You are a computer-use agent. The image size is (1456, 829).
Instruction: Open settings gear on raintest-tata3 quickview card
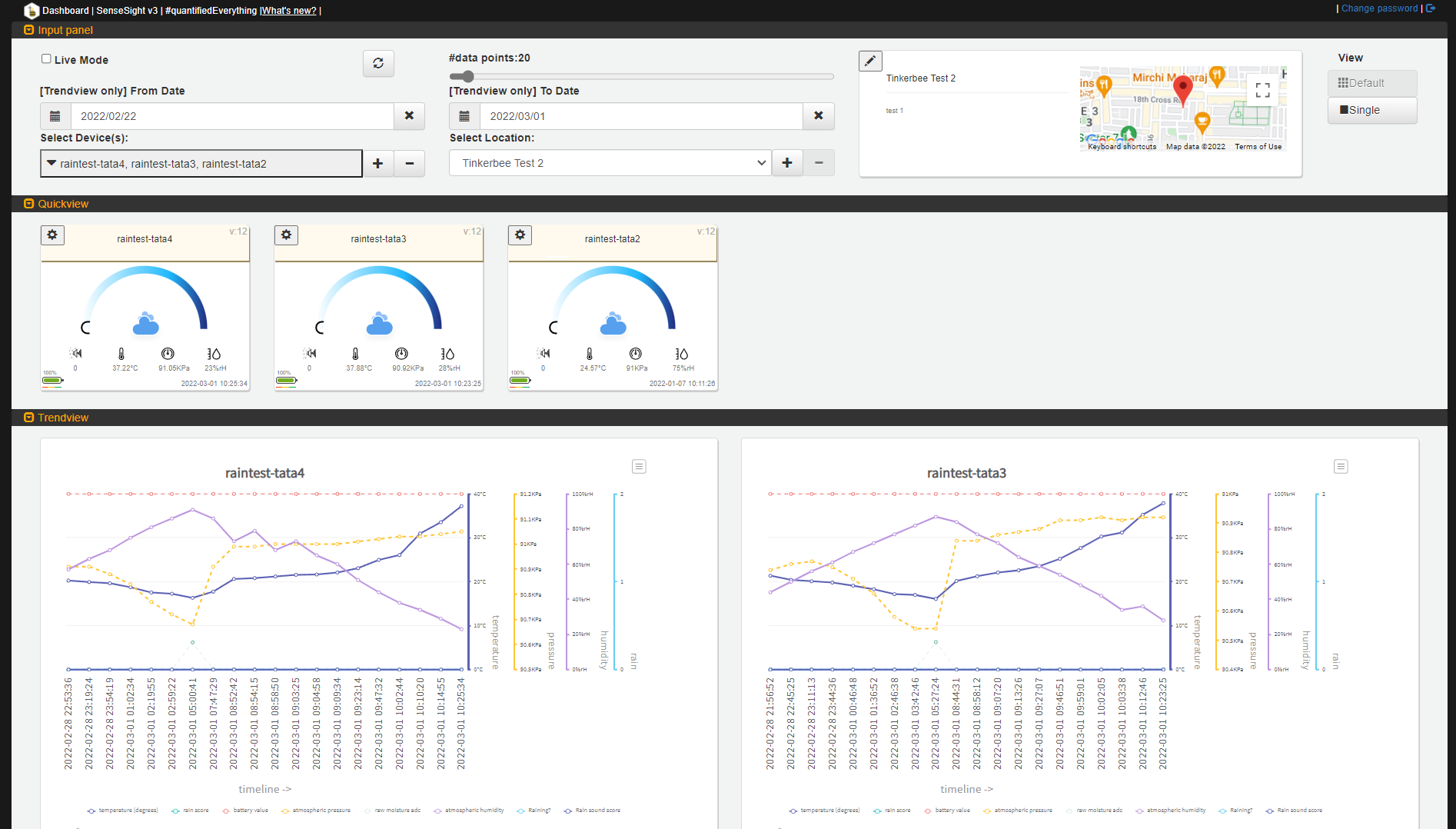[x=286, y=235]
